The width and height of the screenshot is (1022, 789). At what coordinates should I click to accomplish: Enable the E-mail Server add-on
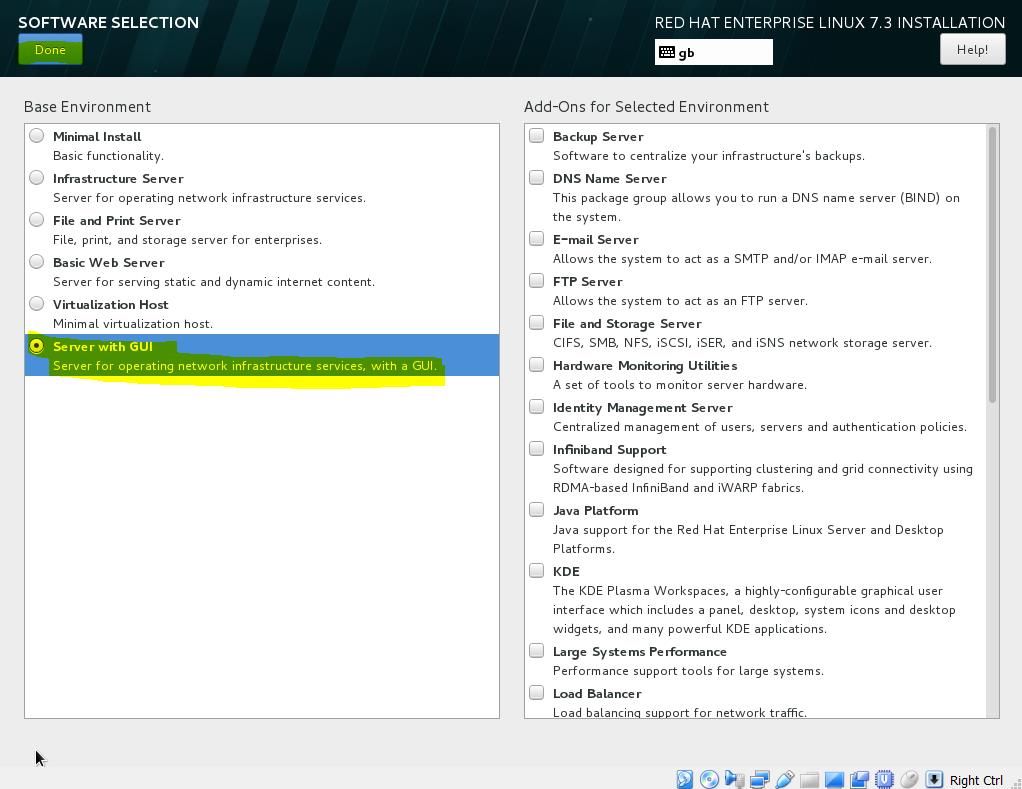point(536,238)
